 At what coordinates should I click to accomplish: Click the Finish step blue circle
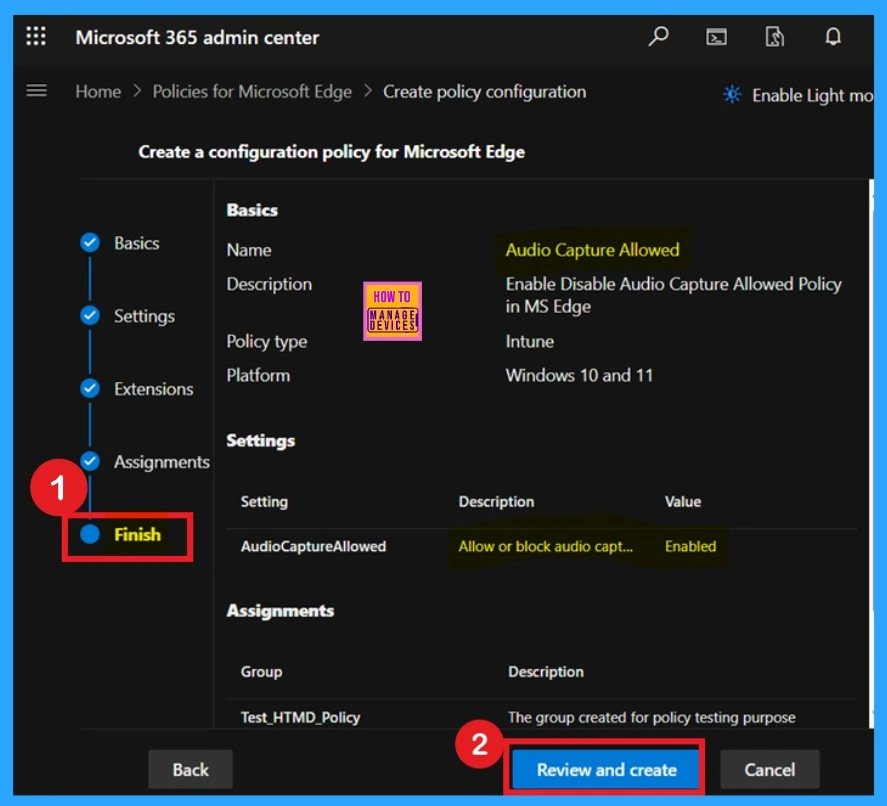tap(90, 534)
